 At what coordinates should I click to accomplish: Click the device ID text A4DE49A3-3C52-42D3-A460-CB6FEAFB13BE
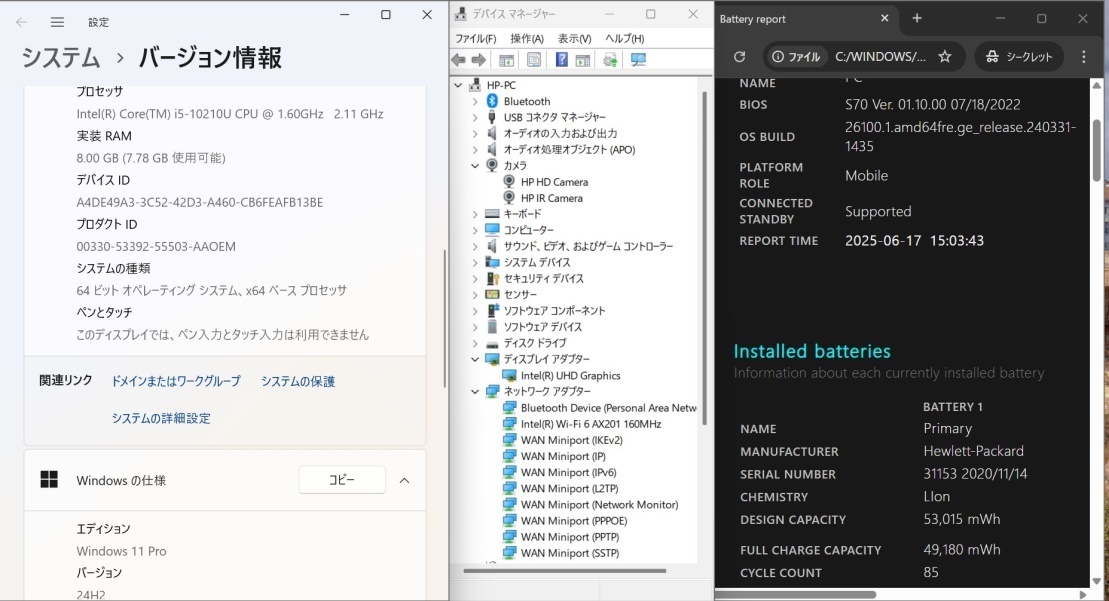[199, 202]
